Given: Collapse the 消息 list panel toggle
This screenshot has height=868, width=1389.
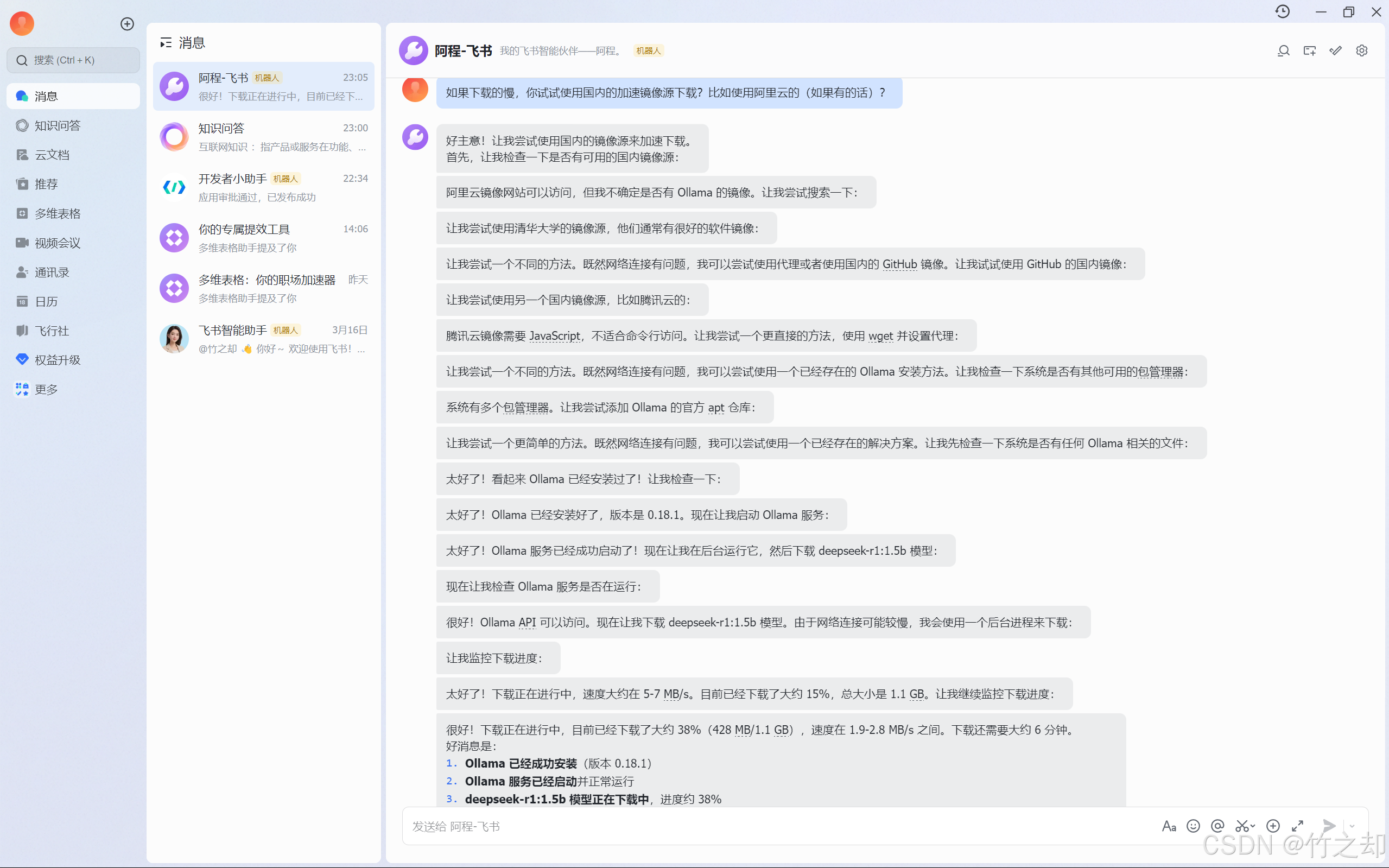Looking at the screenshot, I should tap(166, 42).
